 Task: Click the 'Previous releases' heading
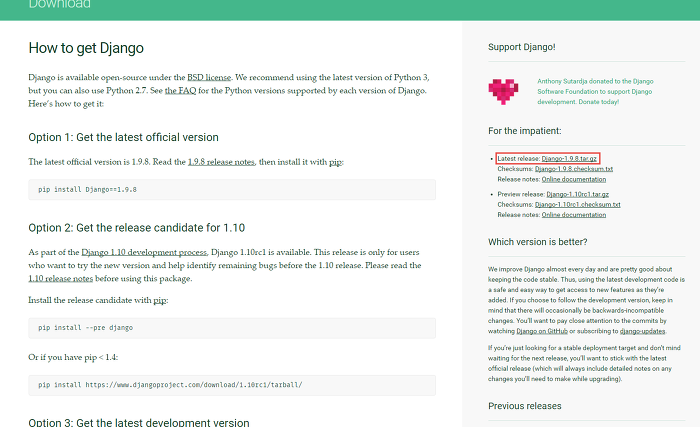click(525, 406)
